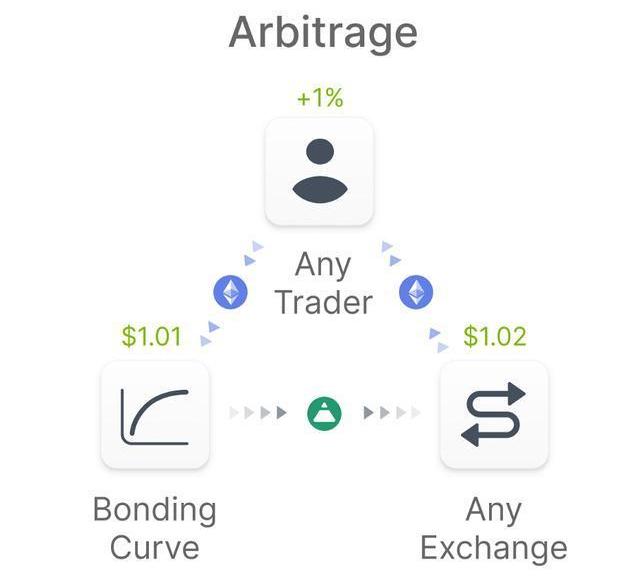Click the Any Exchange label
This screenshot has width=640, height=580.
493,528
